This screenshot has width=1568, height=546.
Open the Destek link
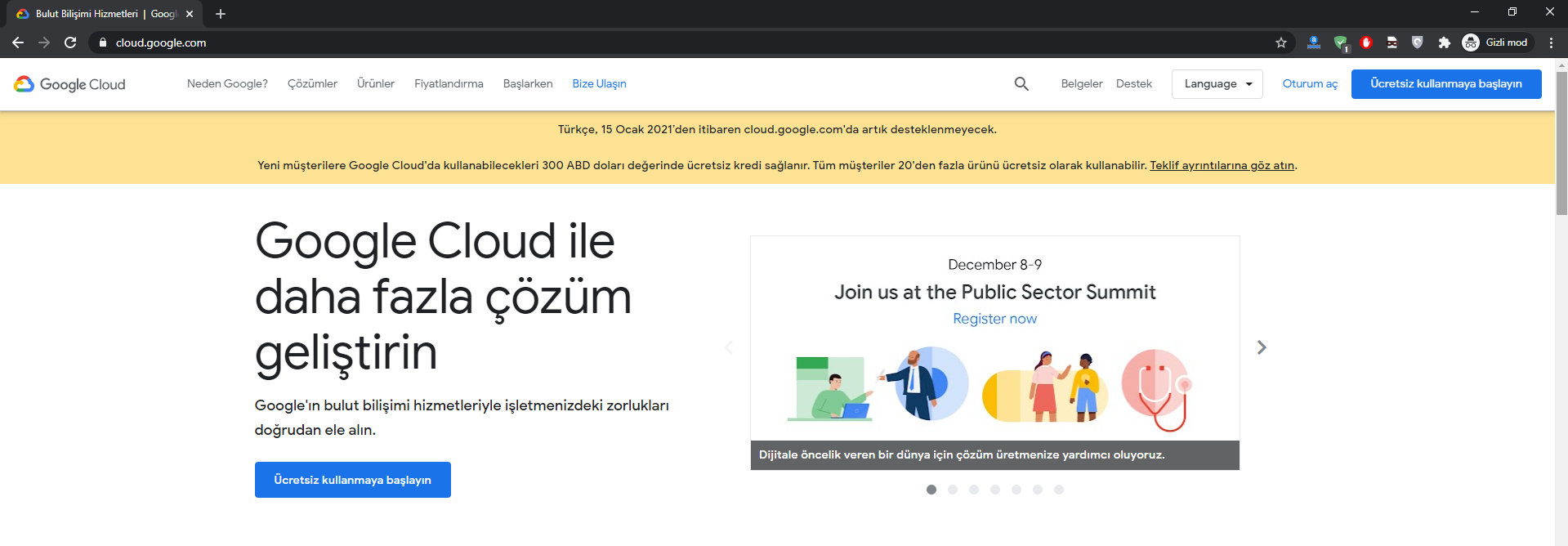coord(1134,83)
